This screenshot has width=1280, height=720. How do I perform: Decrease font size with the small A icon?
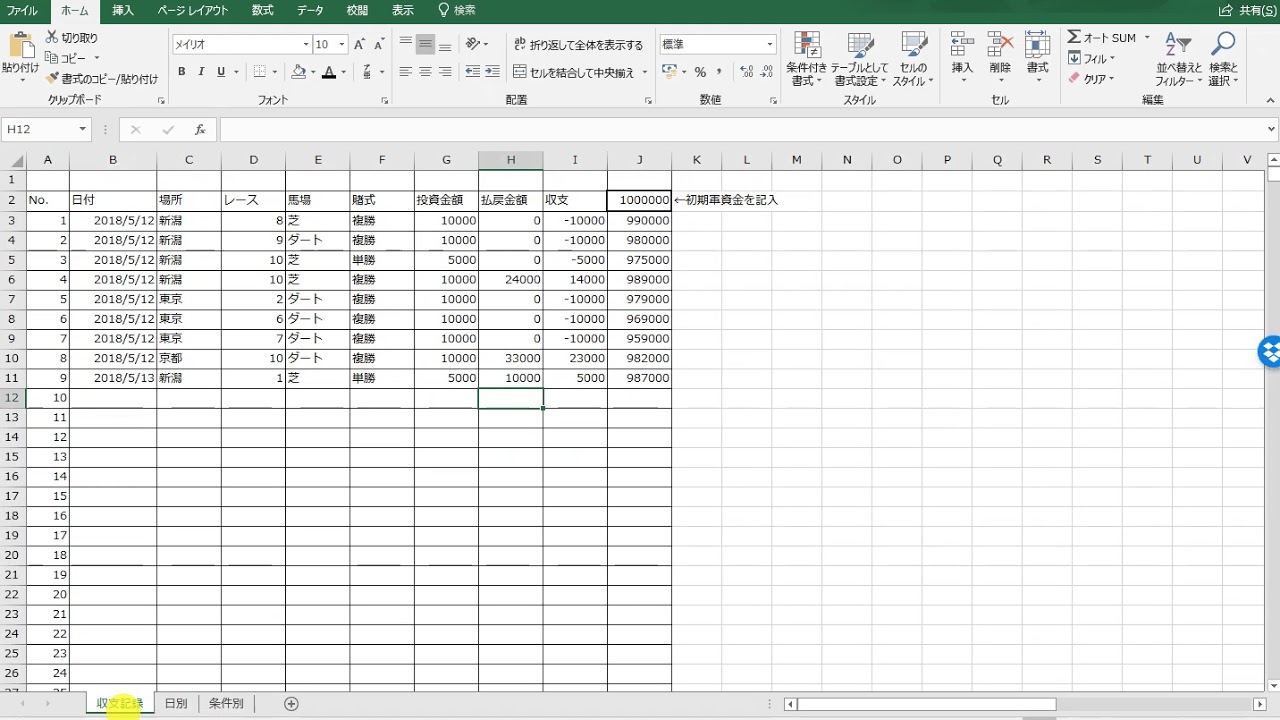coord(379,45)
